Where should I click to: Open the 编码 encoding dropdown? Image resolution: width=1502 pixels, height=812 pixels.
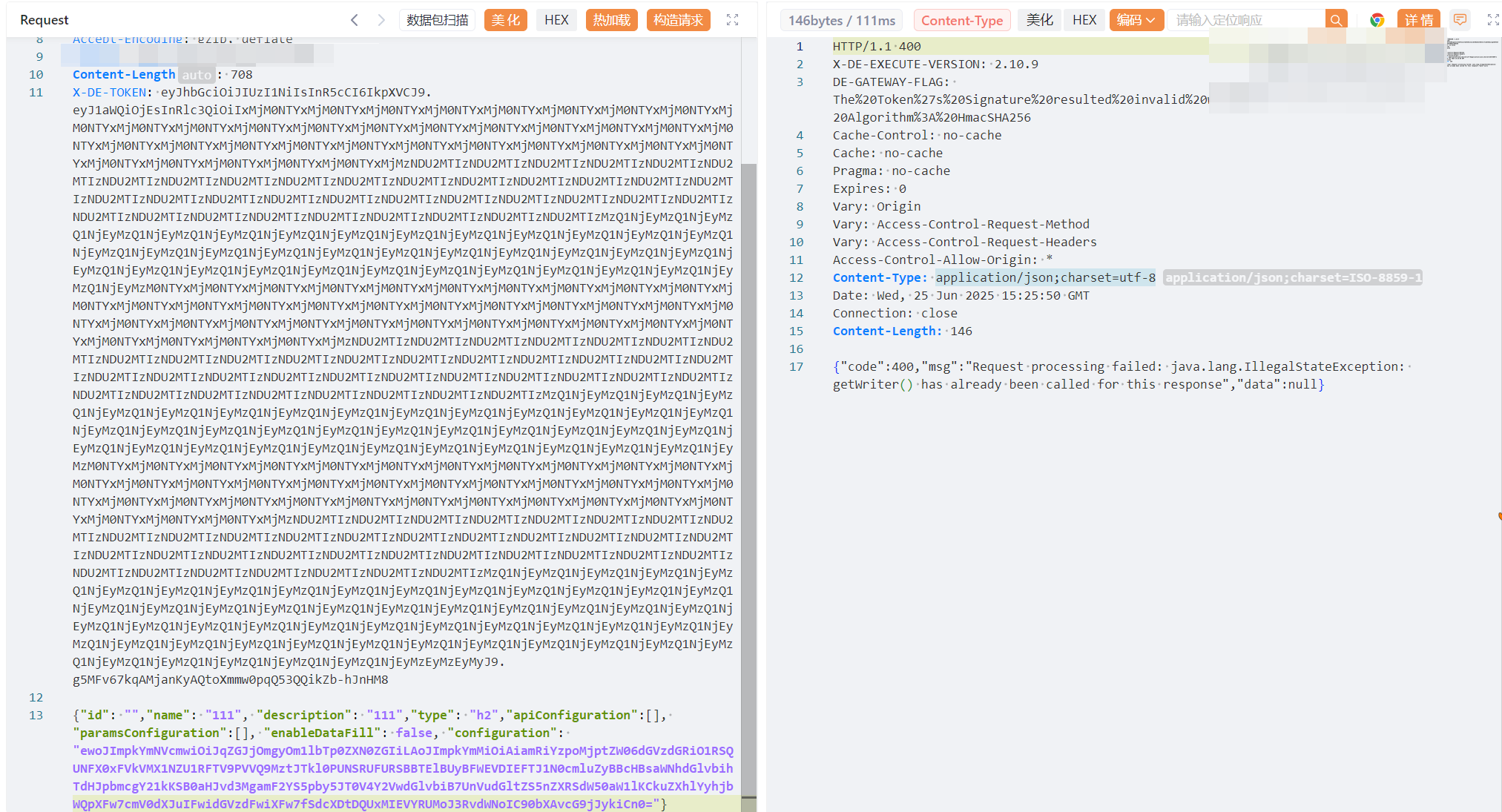(1136, 20)
